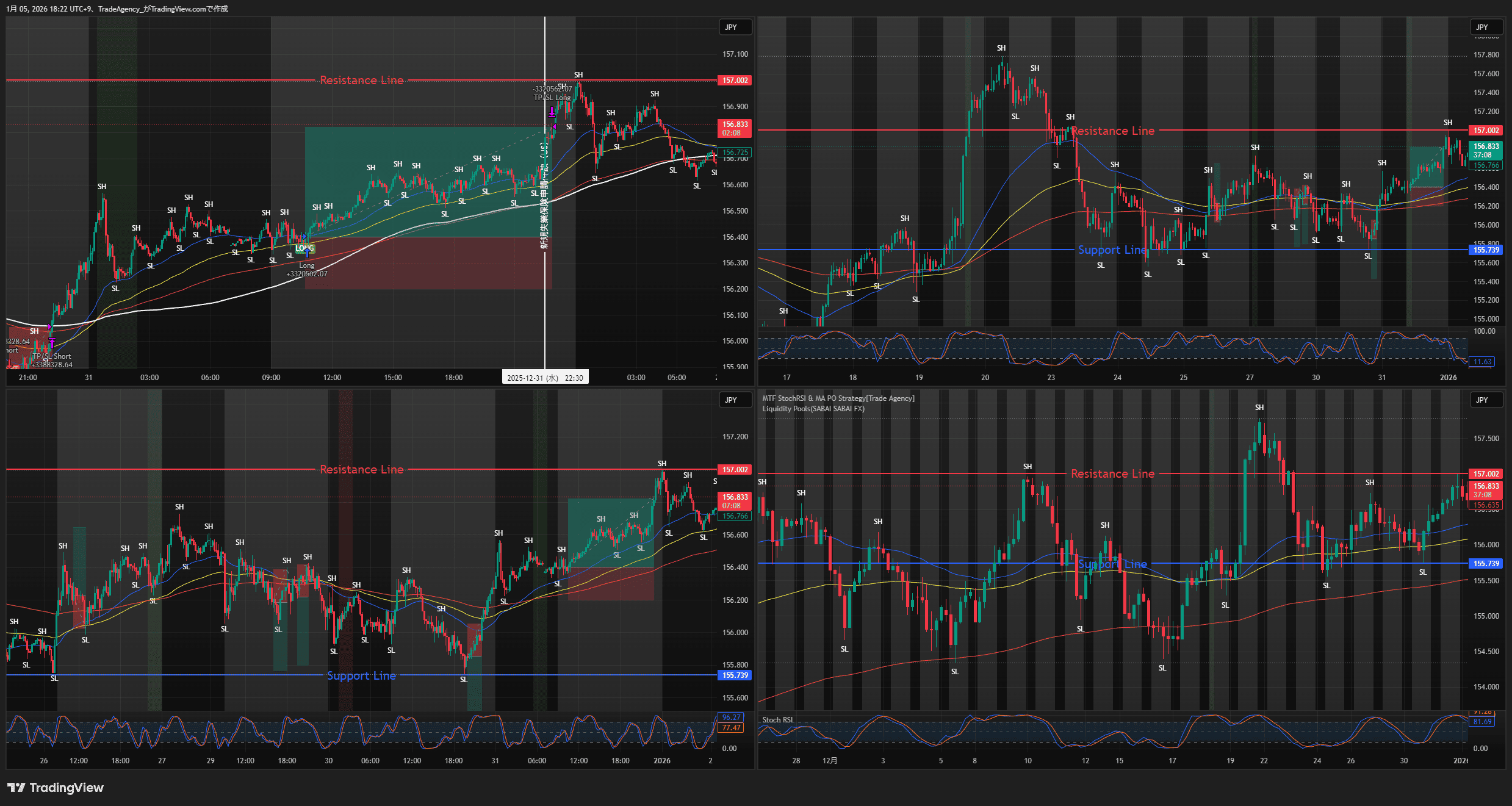This screenshot has height=806, width=1512.
Task: Click the TradingView logo at bottom left
Action: pyautogui.click(x=56, y=788)
